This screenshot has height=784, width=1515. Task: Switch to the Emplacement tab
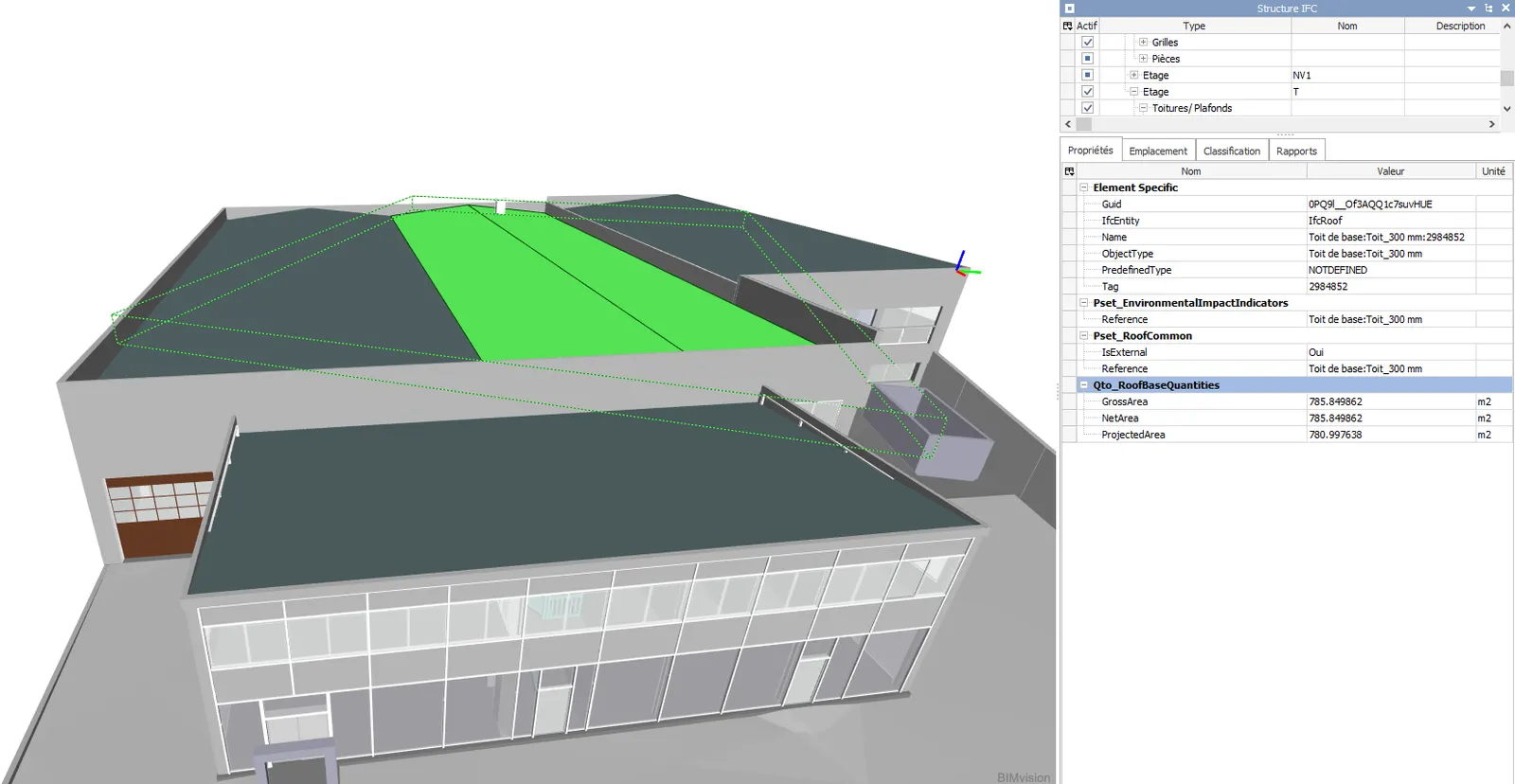pyautogui.click(x=1157, y=151)
